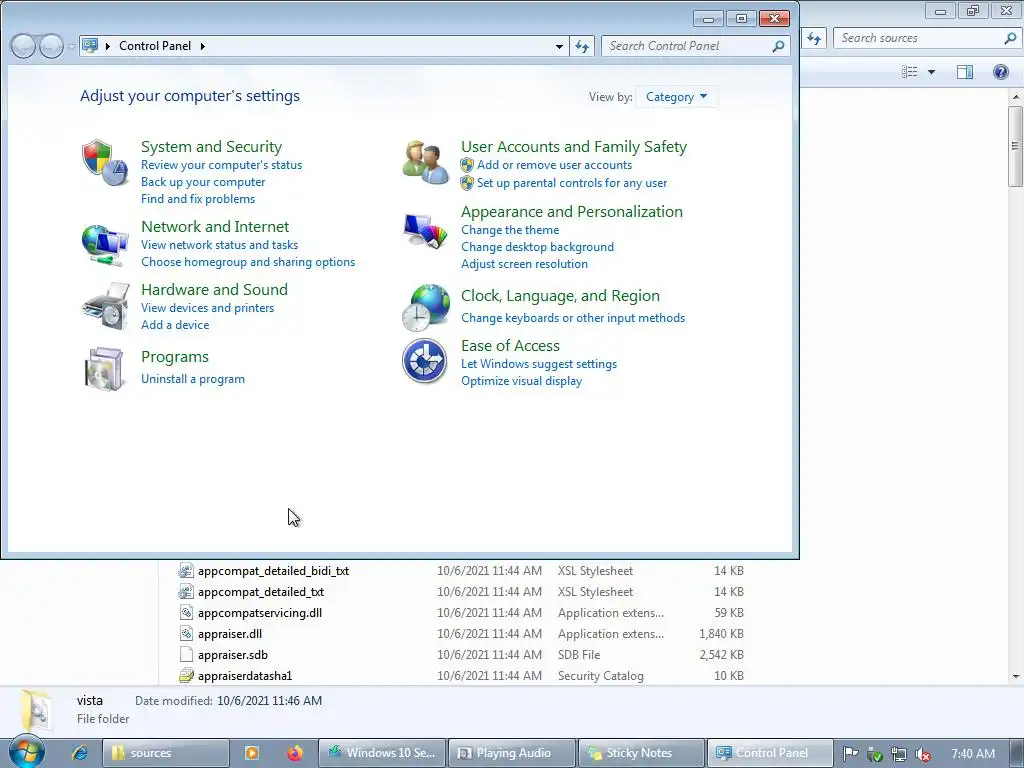
Task: Click the Control Panel address bar icon
Action: coord(90,46)
